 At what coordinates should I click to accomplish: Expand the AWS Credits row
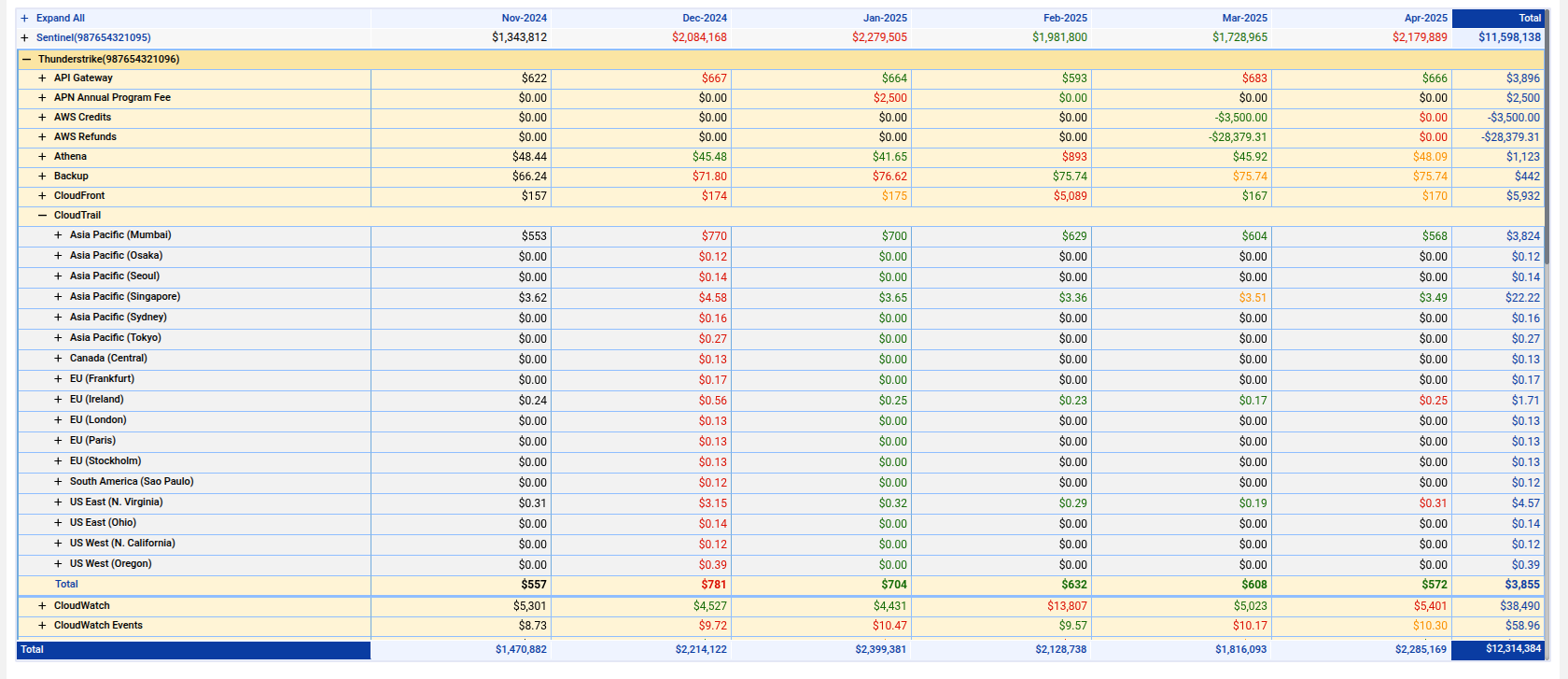click(x=42, y=118)
